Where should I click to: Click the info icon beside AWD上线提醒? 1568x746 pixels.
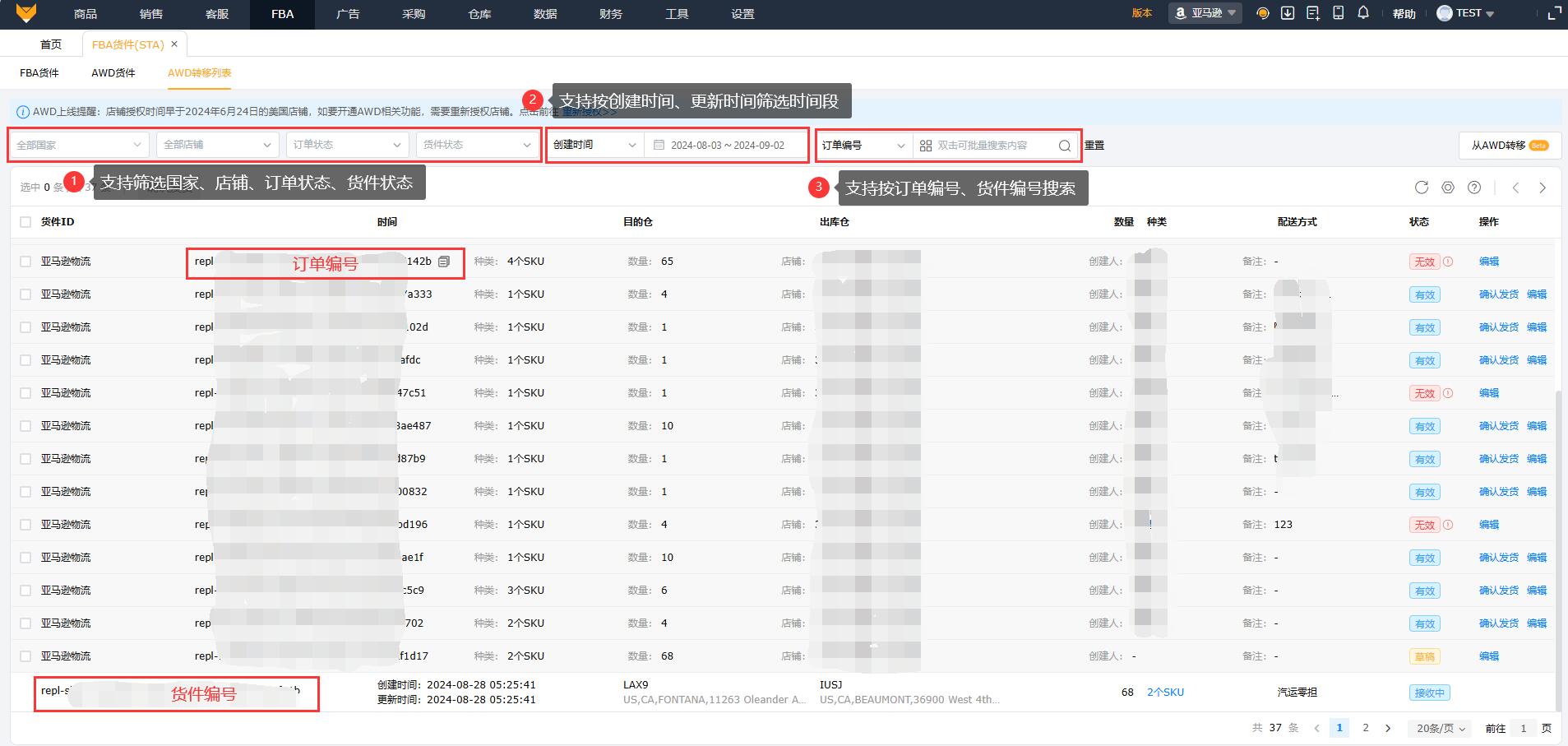coord(23,112)
